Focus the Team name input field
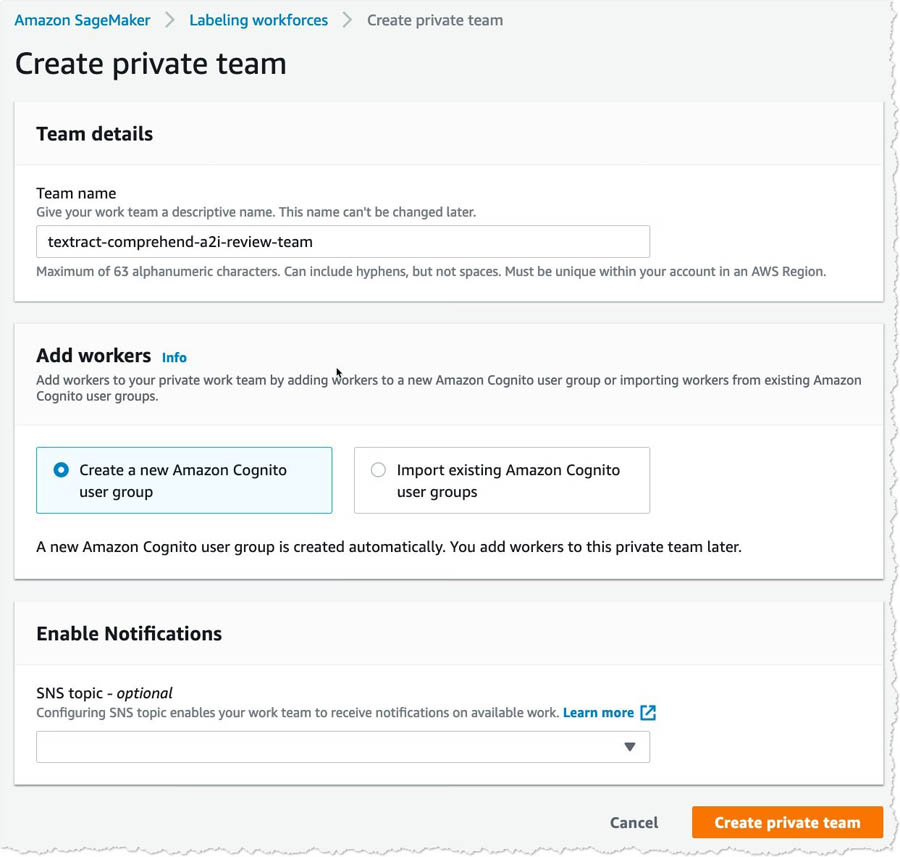This screenshot has width=900, height=857. pos(343,242)
